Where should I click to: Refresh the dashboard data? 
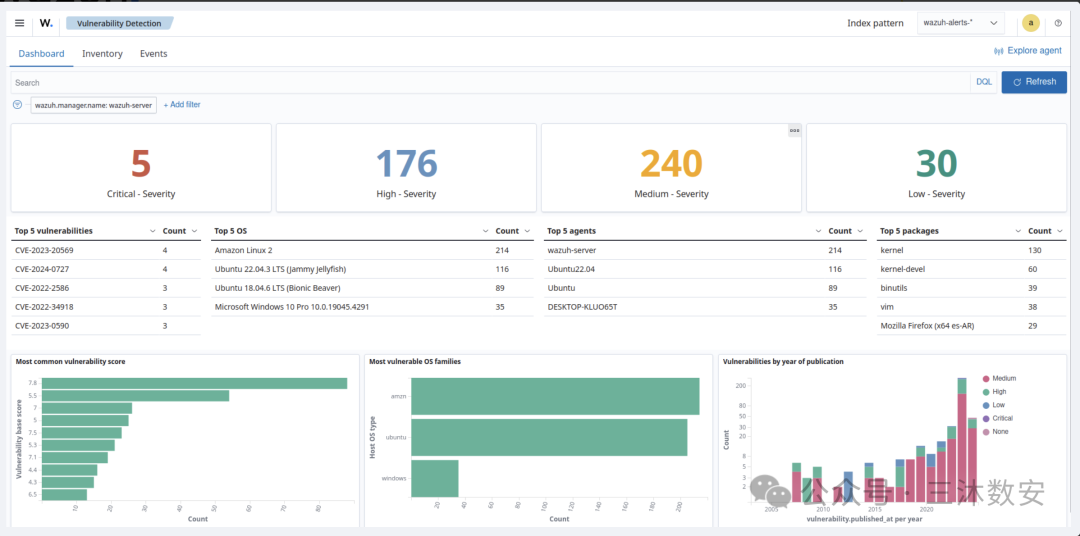point(1034,82)
